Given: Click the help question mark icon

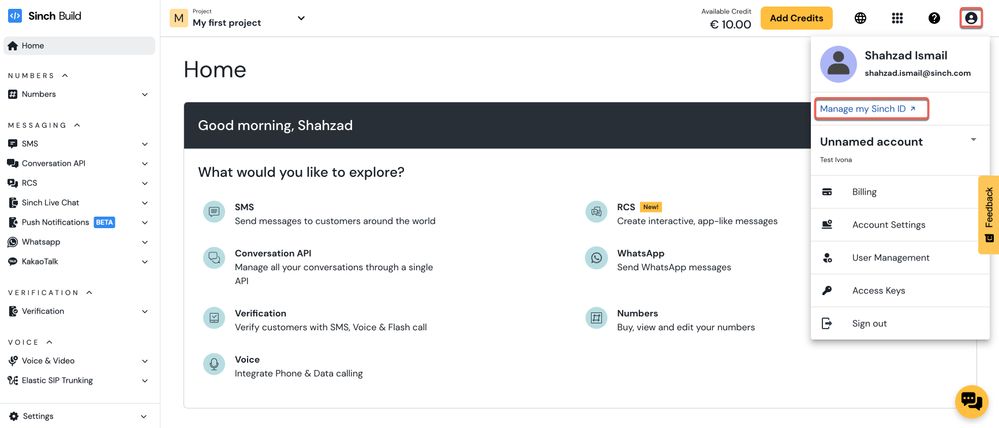Looking at the screenshot, I should click(x=934, y=18).
